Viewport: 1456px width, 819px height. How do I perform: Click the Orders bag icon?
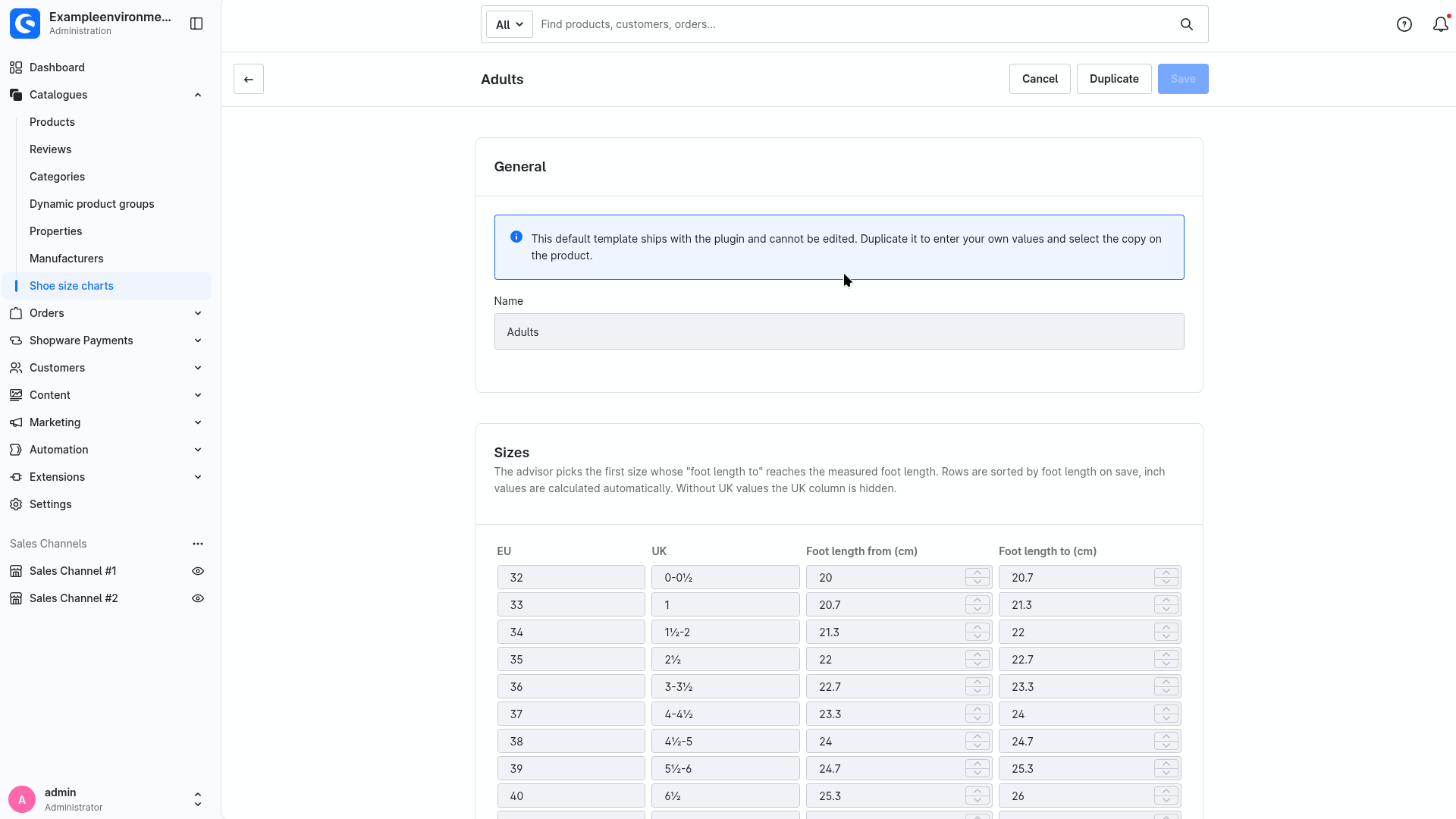click(x=16, y=313)
